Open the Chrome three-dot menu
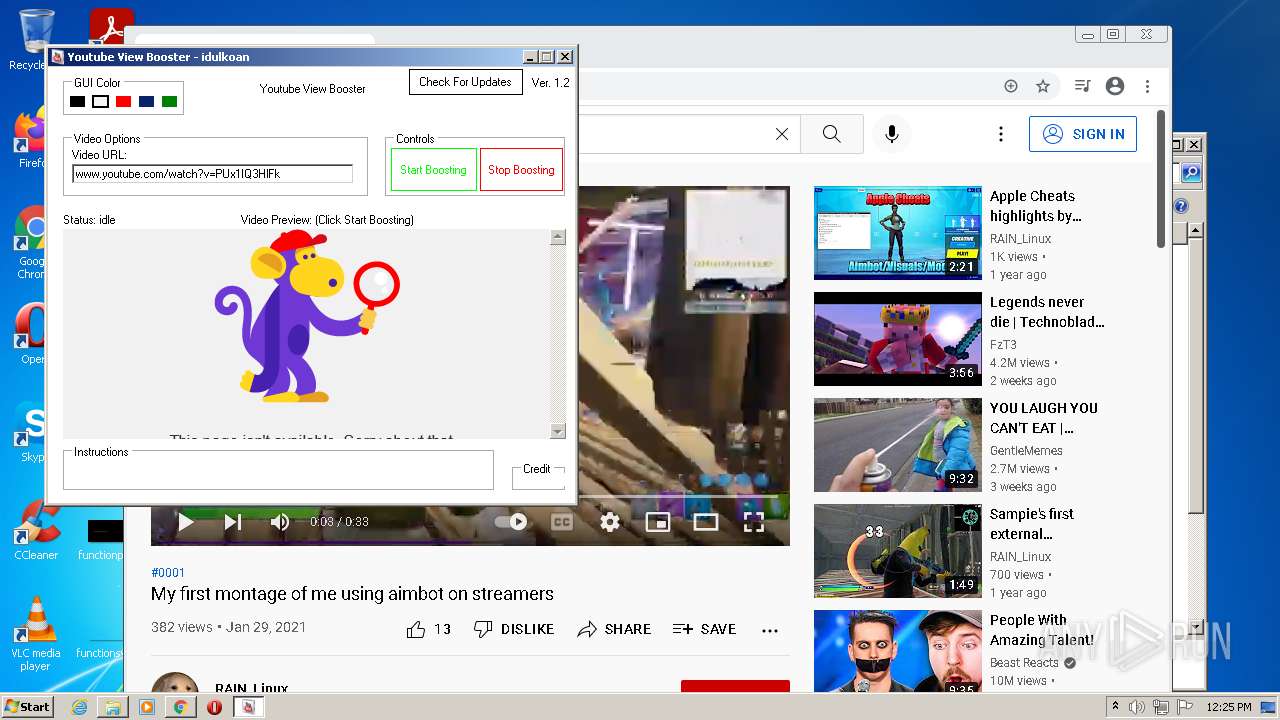This screenshot has width=1280, height=720. tap(1147, 86)
